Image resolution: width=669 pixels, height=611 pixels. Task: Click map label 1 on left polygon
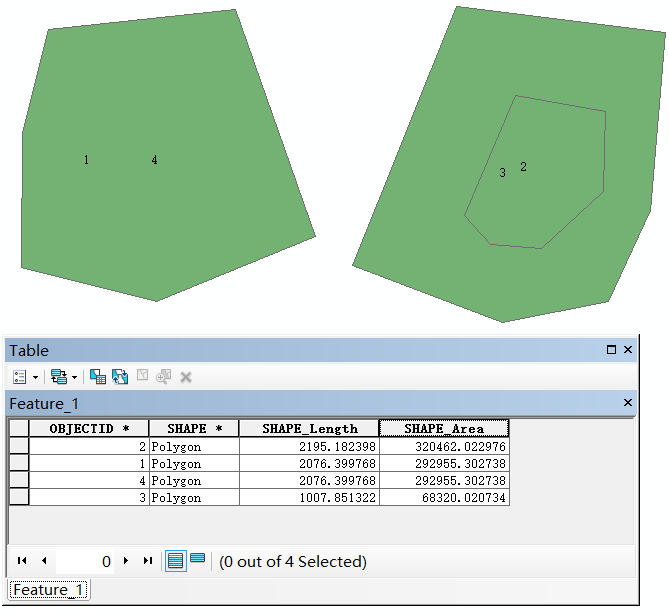pyautogui.click(x=86, y=160)
